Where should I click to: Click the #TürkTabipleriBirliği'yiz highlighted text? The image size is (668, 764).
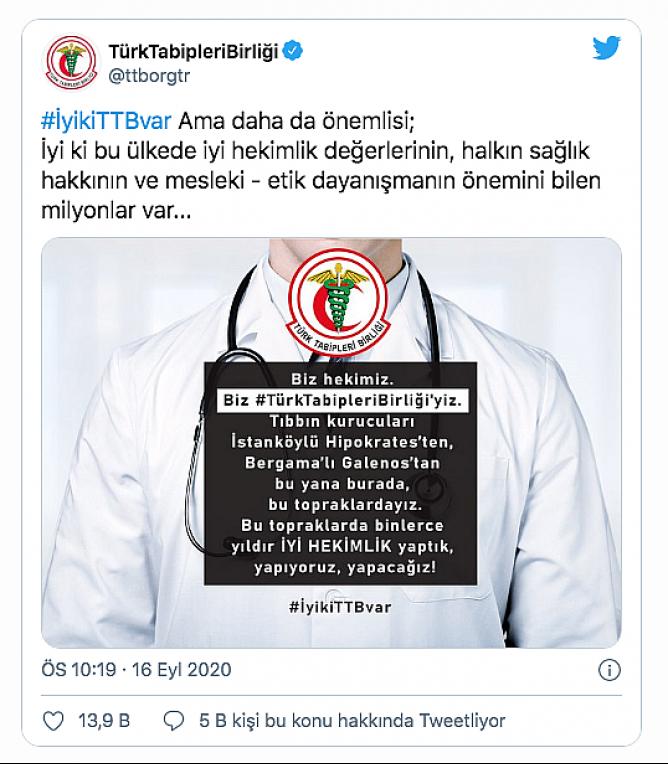pos(343,401)
